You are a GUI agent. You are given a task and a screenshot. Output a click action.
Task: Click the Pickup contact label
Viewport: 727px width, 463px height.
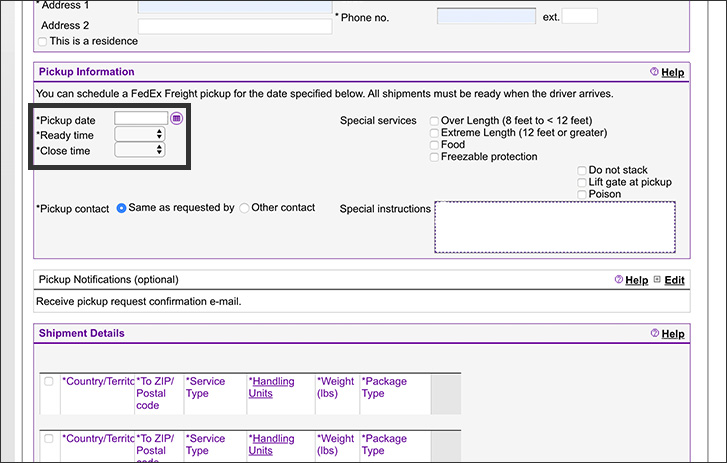point(73,209)
